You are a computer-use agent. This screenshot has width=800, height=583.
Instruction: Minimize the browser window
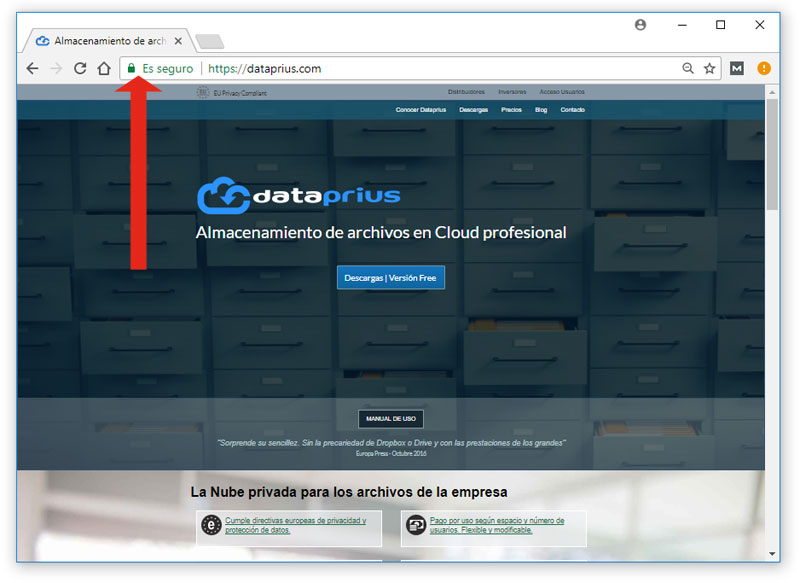682,25
